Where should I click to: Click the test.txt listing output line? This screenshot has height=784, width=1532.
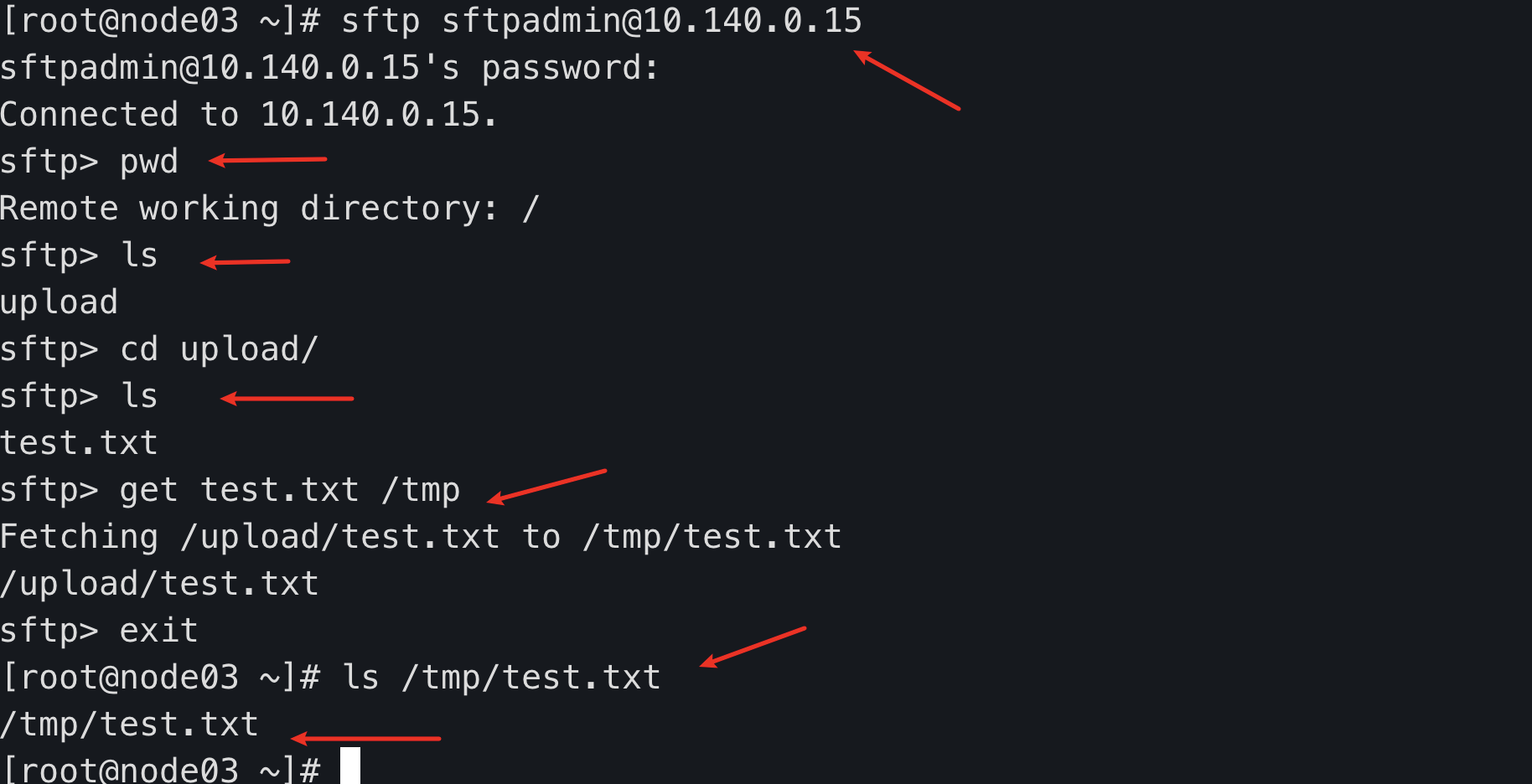point(79,443)
